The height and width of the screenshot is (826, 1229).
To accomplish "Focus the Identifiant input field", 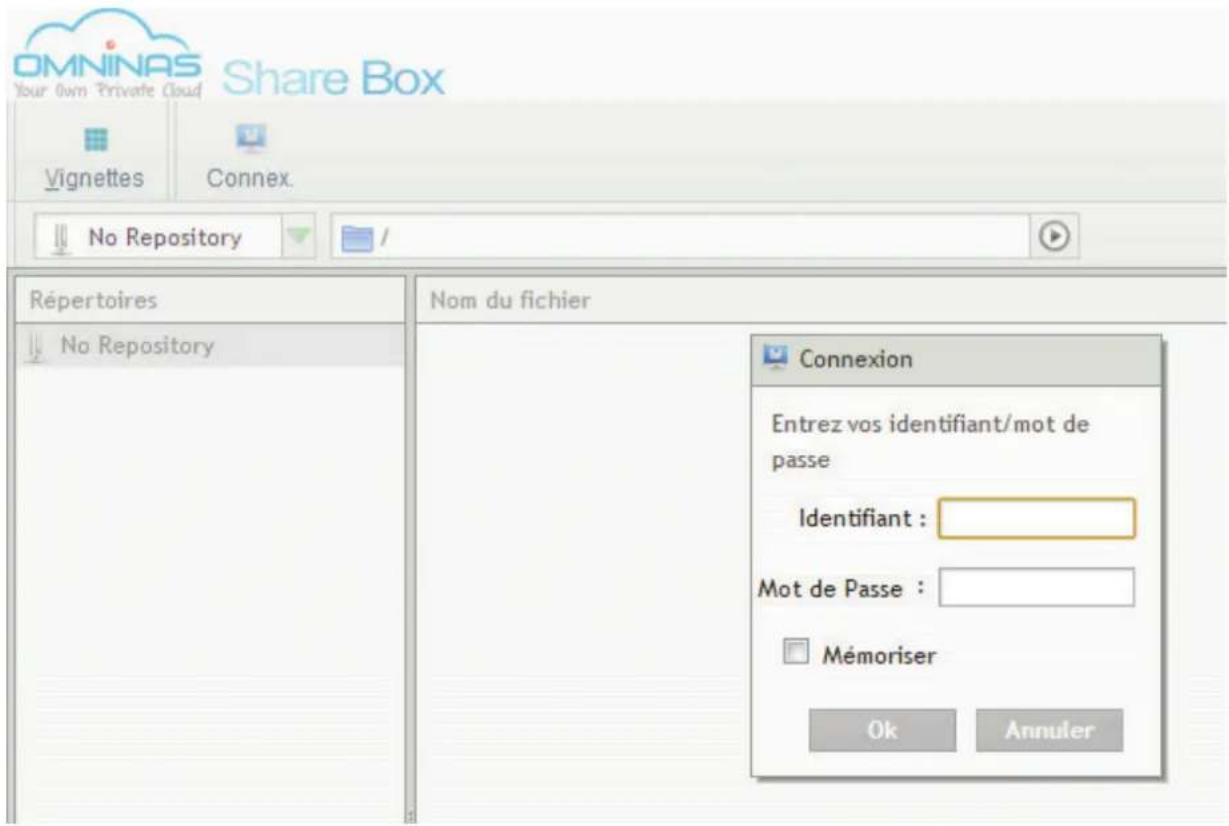I will pos(1036,519).
